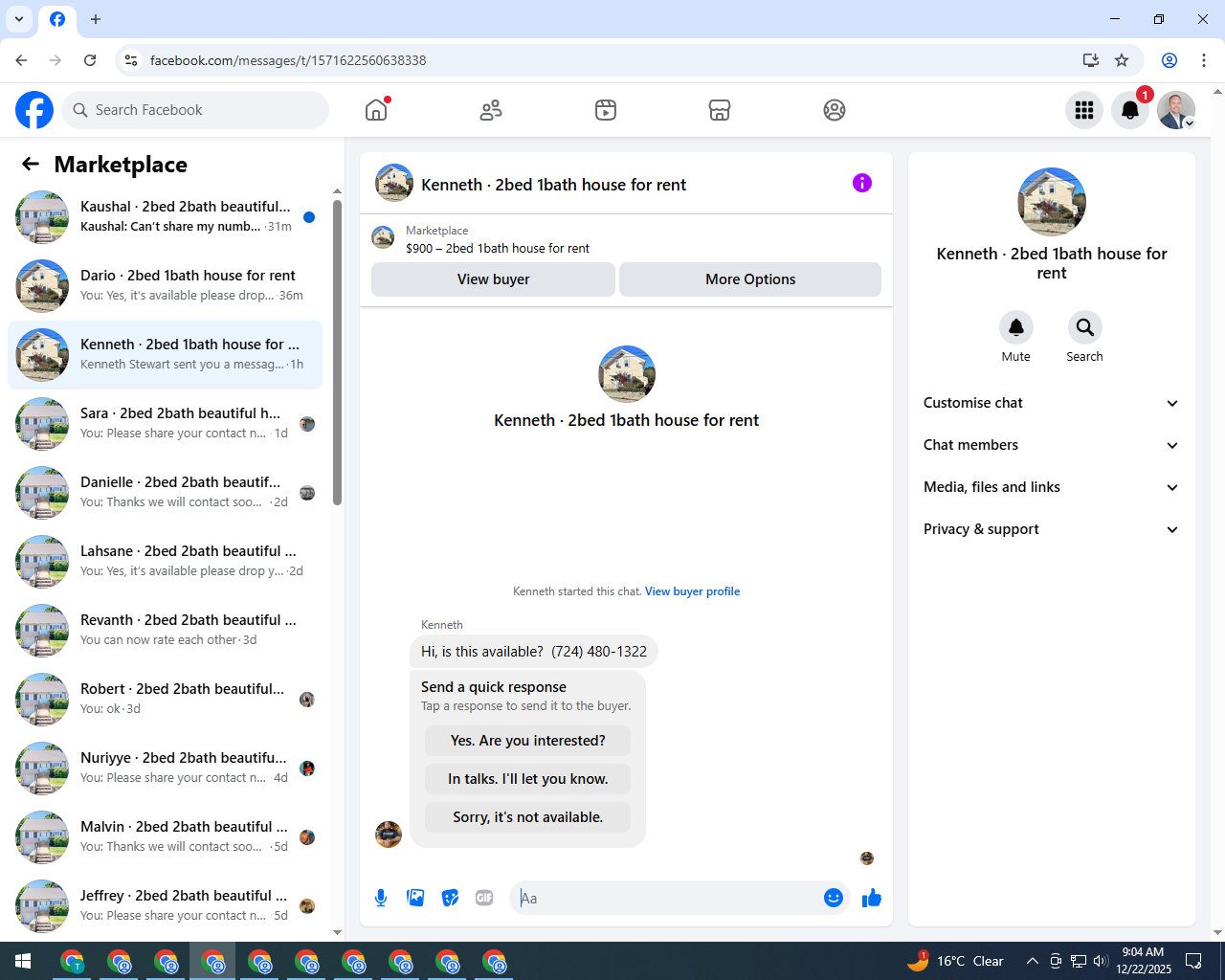Open the Jeffrey conversation
Image resolution: width=1225 pixels, height=980 pixels.
[x=165, y=906]
